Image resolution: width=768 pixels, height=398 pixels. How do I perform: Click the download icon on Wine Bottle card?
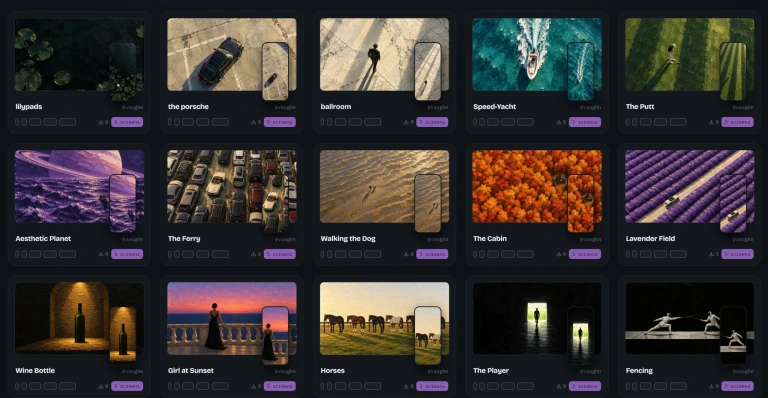point(101,386)
